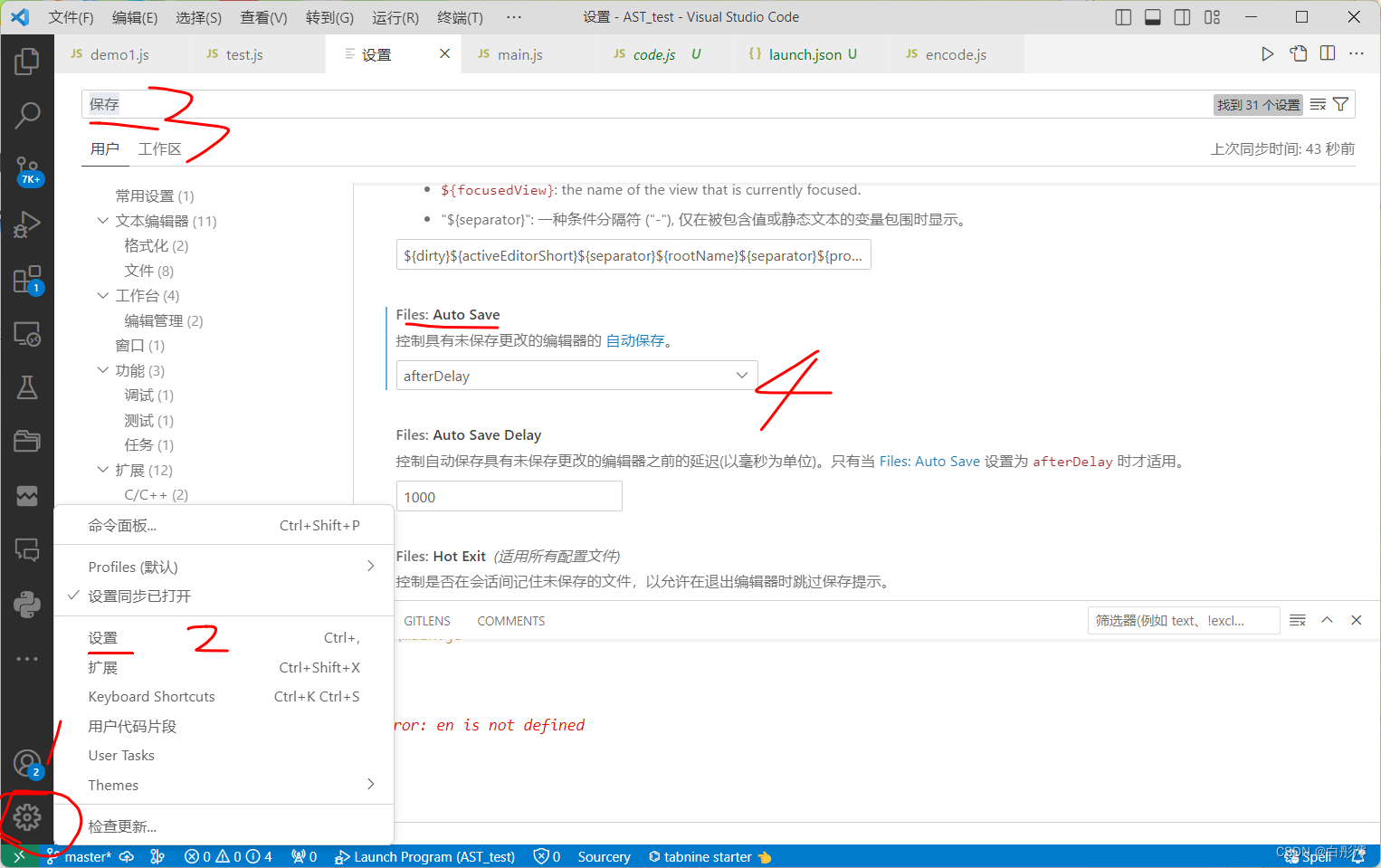Image resolution: width=1381 pixels, height=868 pixels.
Task: Select 设置 in the manage menu
Action: click(x=224, y=638)
